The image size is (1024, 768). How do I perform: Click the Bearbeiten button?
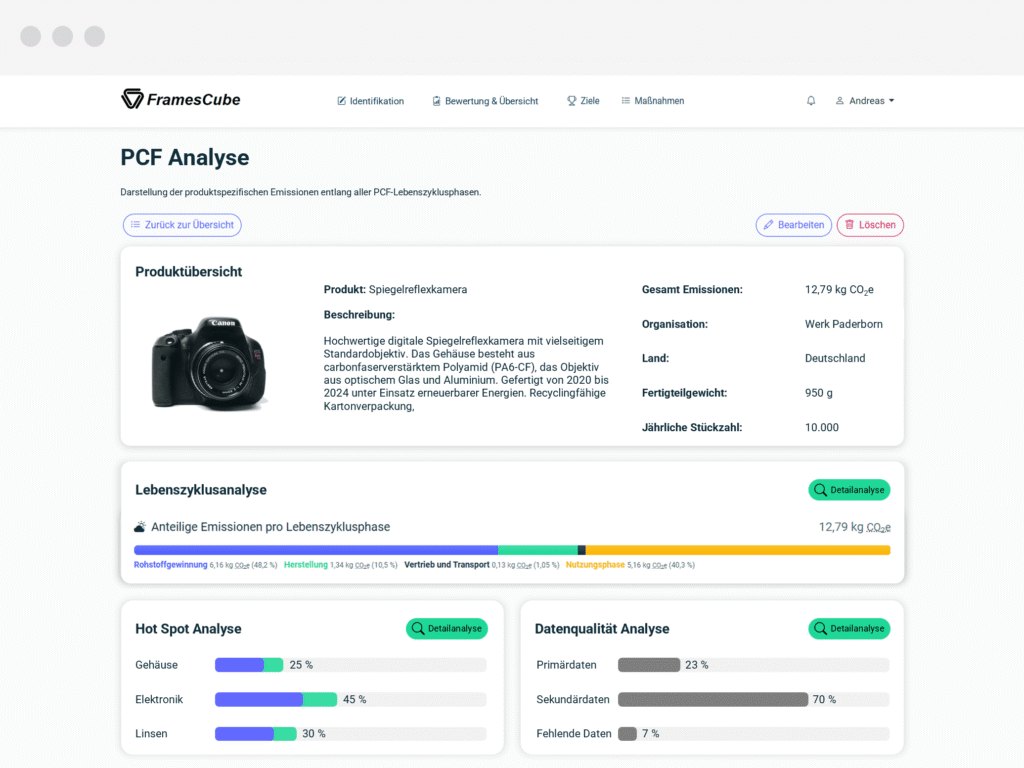793,225
